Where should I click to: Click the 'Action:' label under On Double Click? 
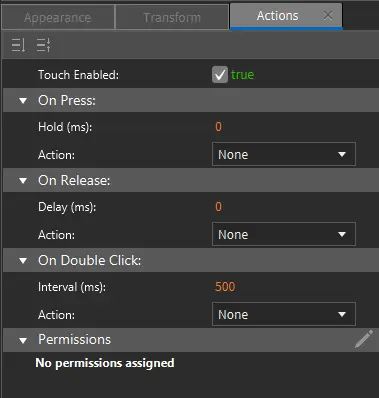(x=56, y=315)
